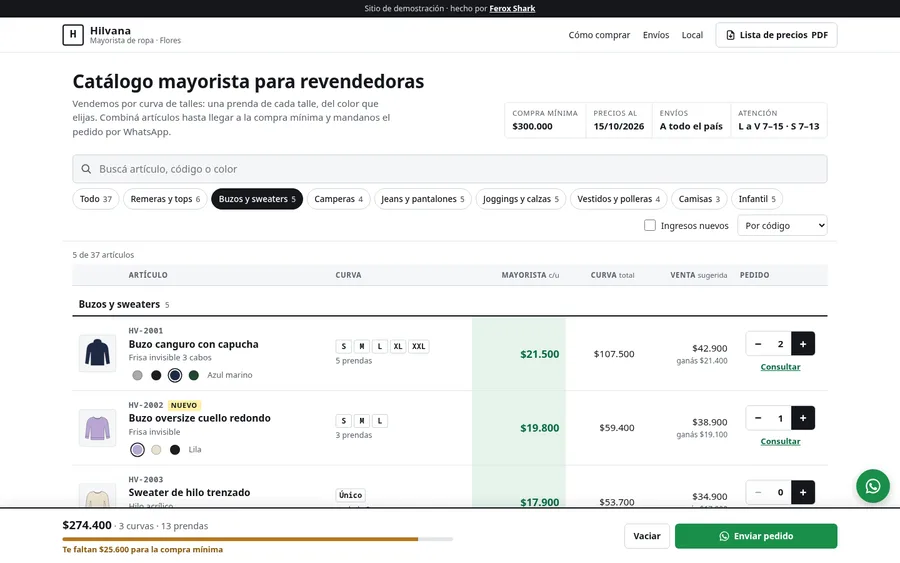This screenshot has width=900, height=563.
Task: Open the Por código sort dropdown
Action: point(782,226)
